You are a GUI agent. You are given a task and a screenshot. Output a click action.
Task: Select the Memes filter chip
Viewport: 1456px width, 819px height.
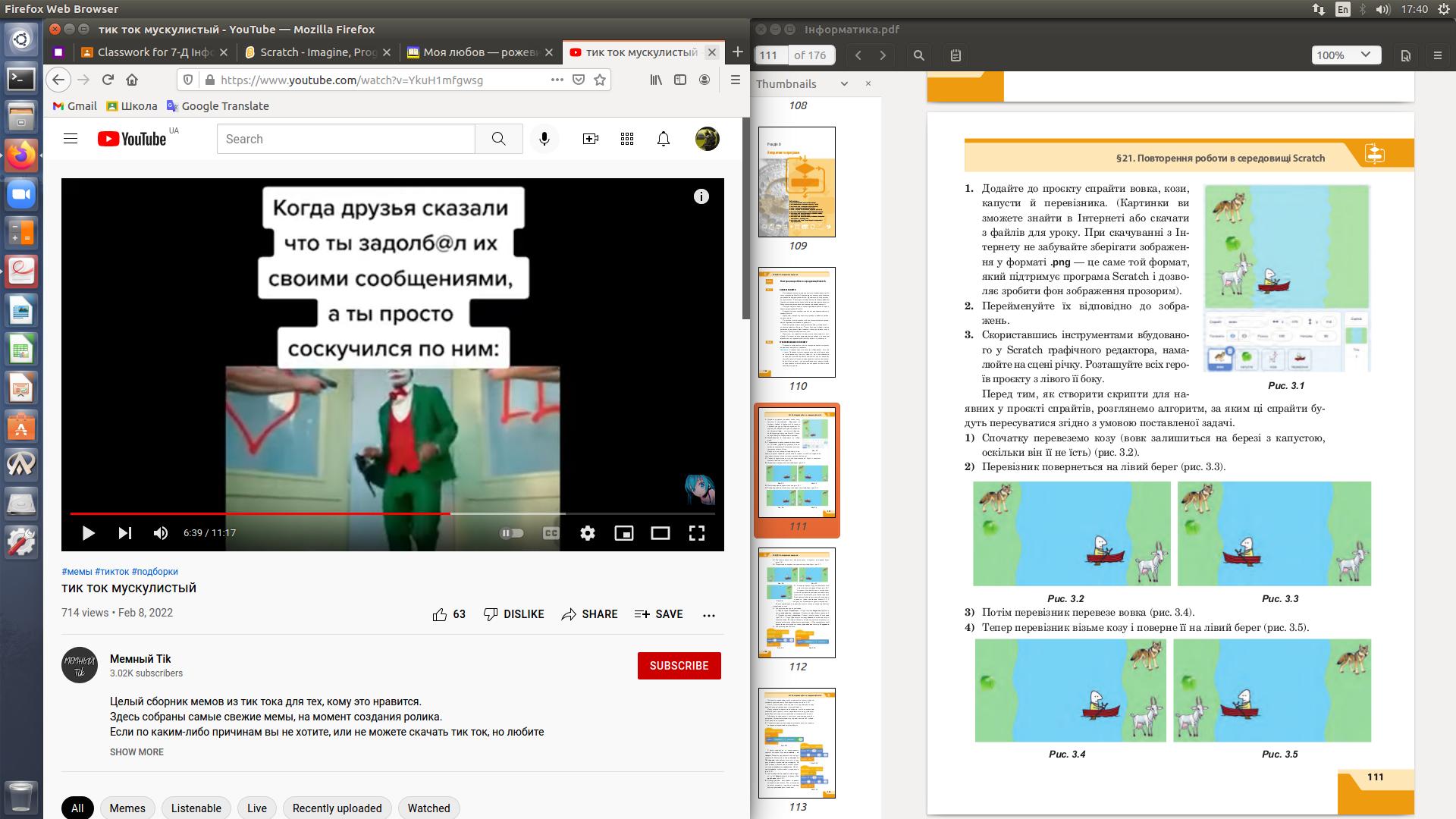[127, 808]
